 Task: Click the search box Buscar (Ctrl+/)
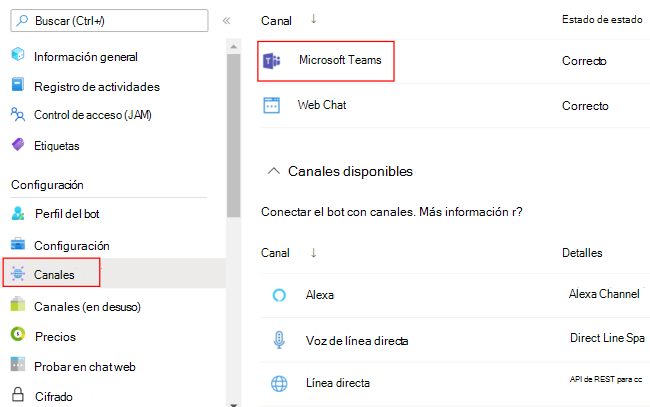coord(109,21)
